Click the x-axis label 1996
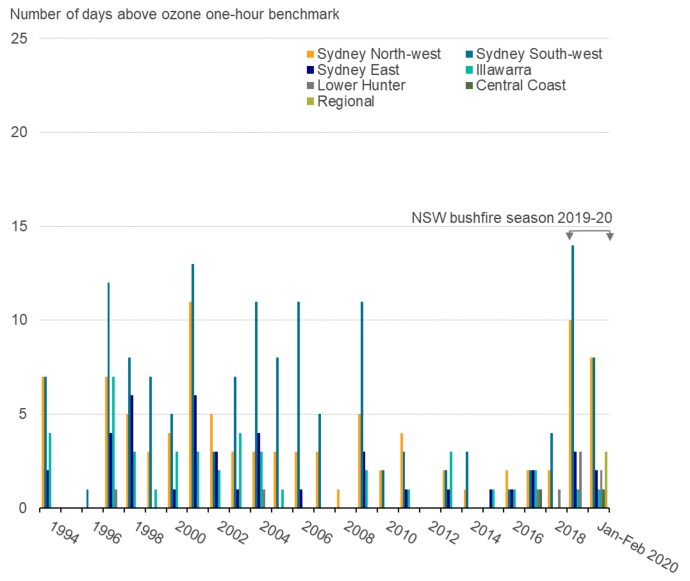The height and width of the screenshot is (581, 690). tap(106, 533)
